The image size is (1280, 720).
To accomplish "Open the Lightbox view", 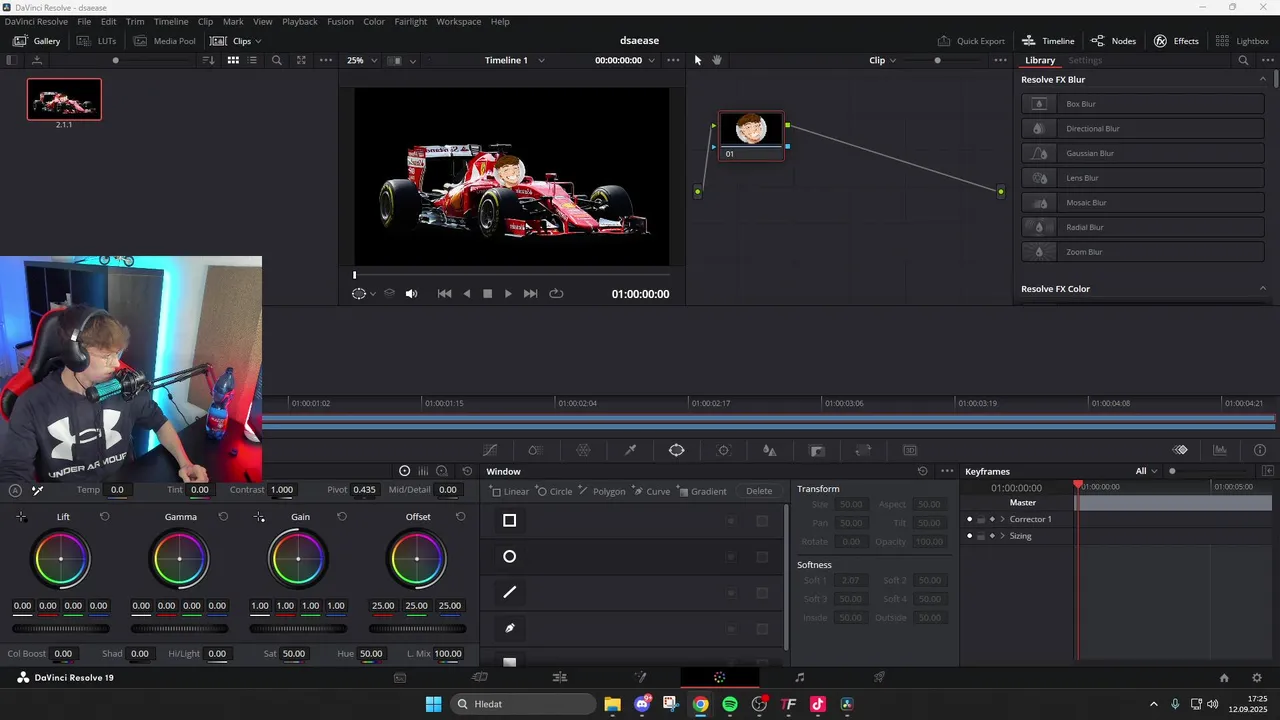I will click(1242, 41).
